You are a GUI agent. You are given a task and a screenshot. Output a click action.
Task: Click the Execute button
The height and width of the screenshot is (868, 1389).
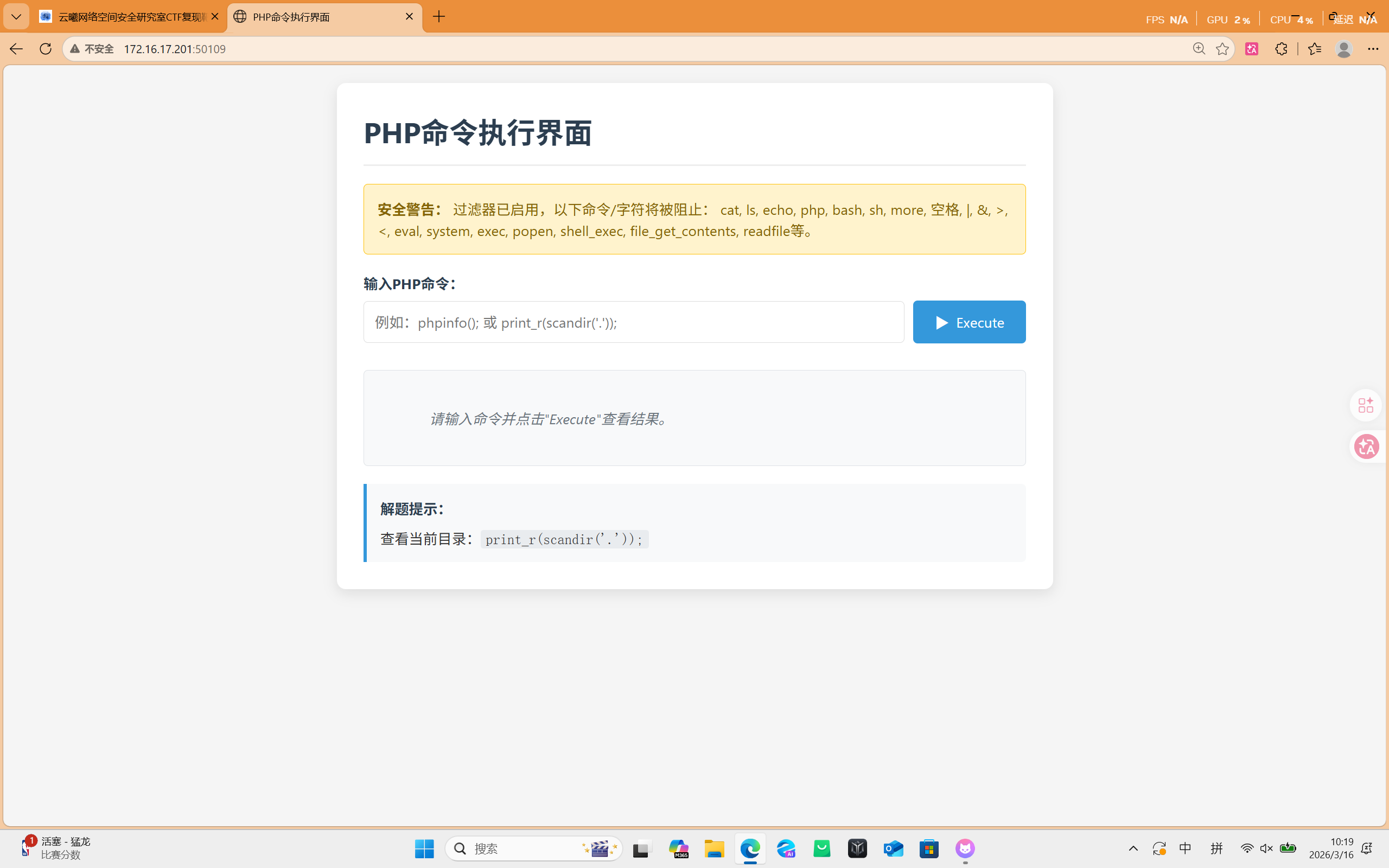tap(969, 322)
